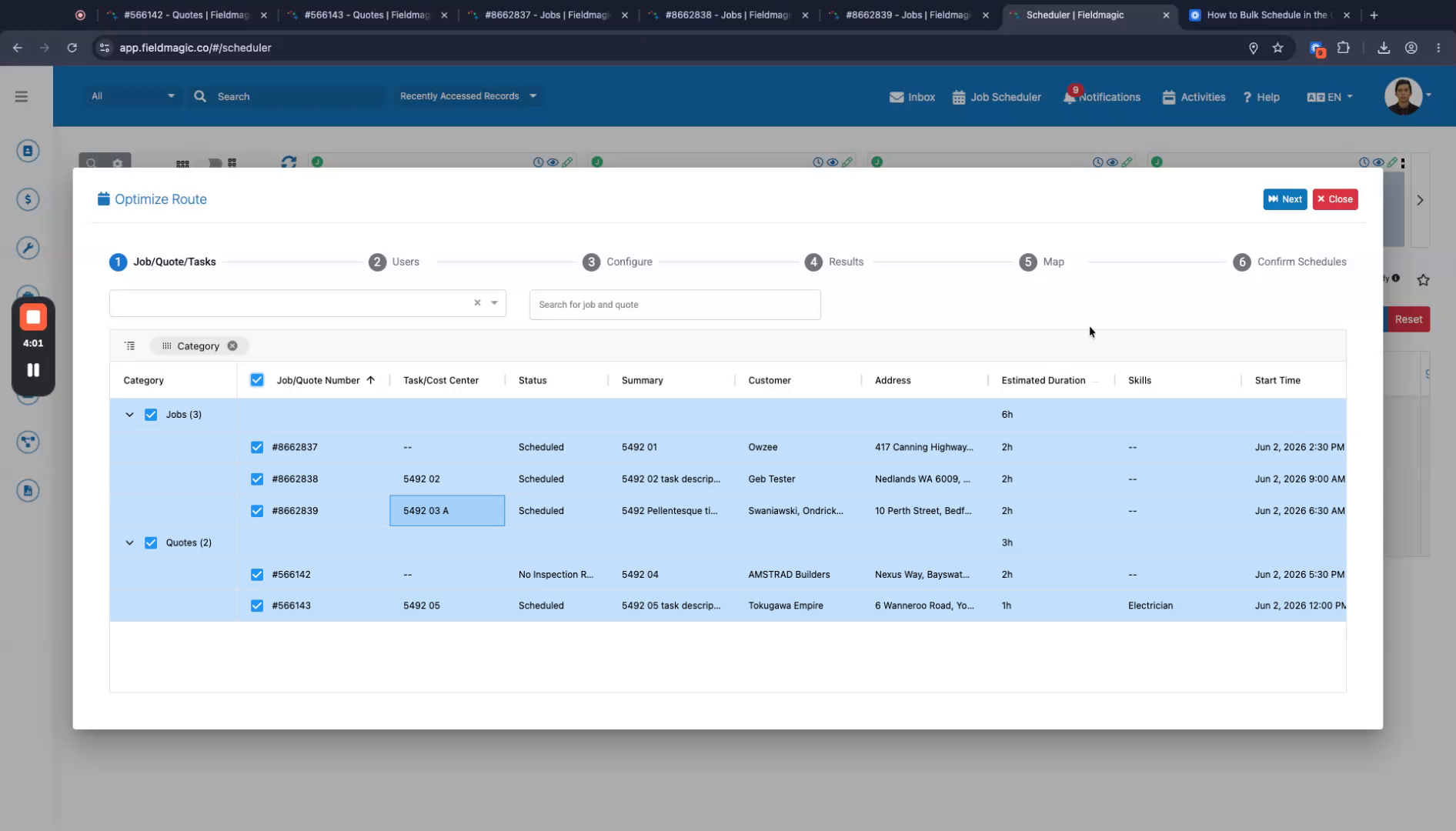
Task: Switch to #566142 Quotes browser tab
Action: click(x=186, y=15)
